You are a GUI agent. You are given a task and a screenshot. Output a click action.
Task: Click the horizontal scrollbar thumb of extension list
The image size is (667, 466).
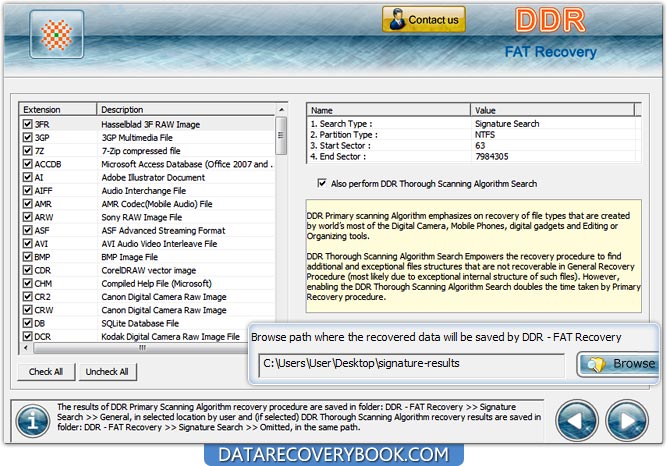[x=142, y=348]
